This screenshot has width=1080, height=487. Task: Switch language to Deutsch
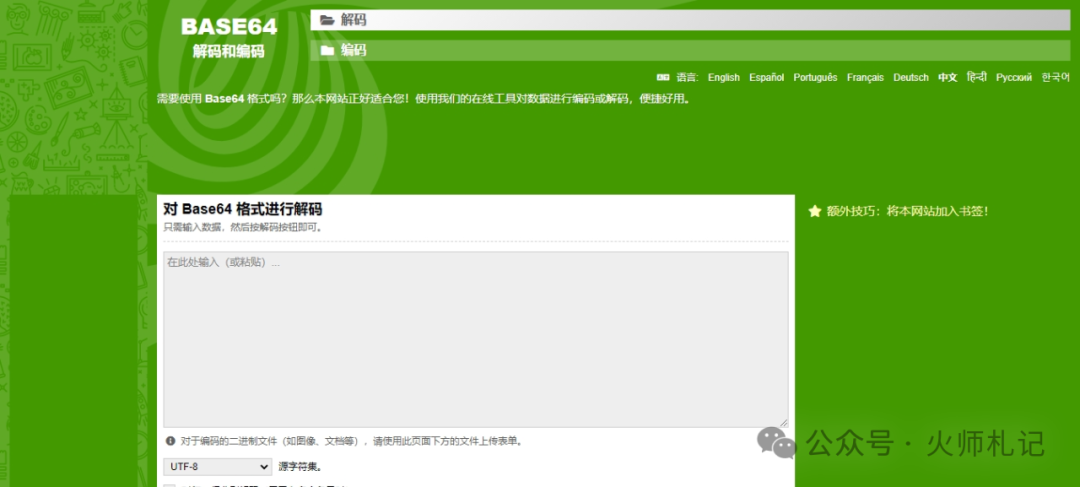(x=911, y=77)
